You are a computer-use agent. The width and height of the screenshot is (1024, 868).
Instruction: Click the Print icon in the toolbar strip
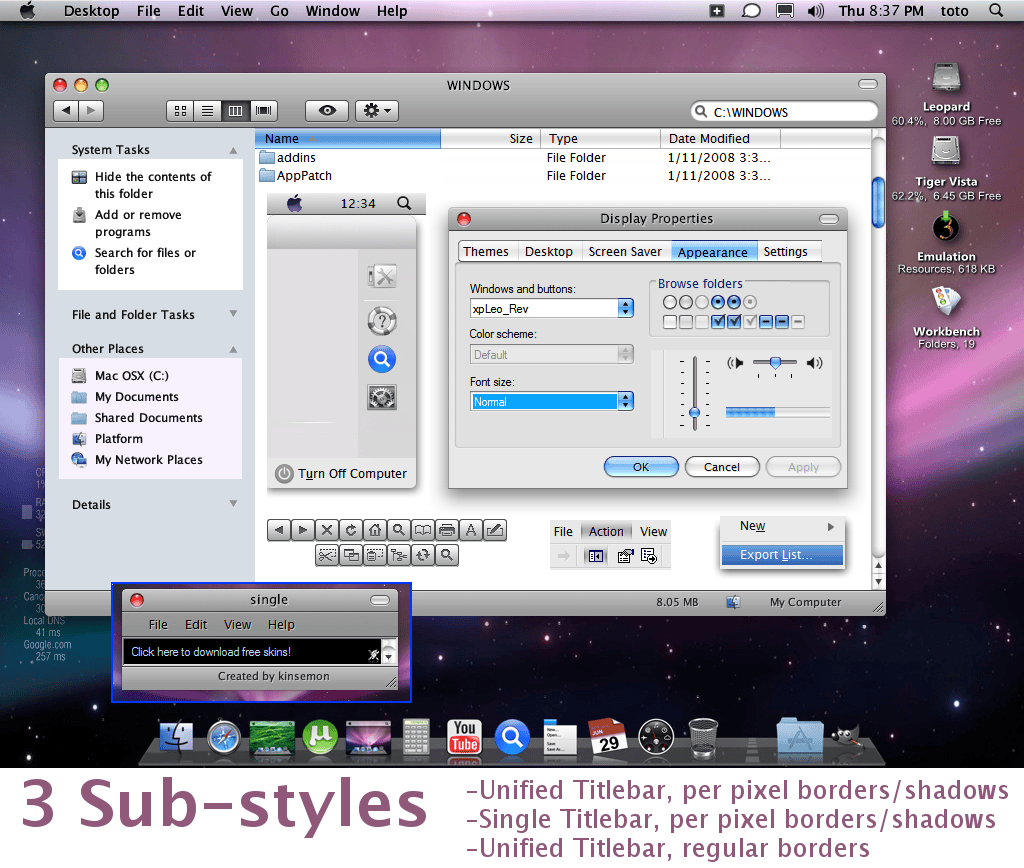(447, 530)
